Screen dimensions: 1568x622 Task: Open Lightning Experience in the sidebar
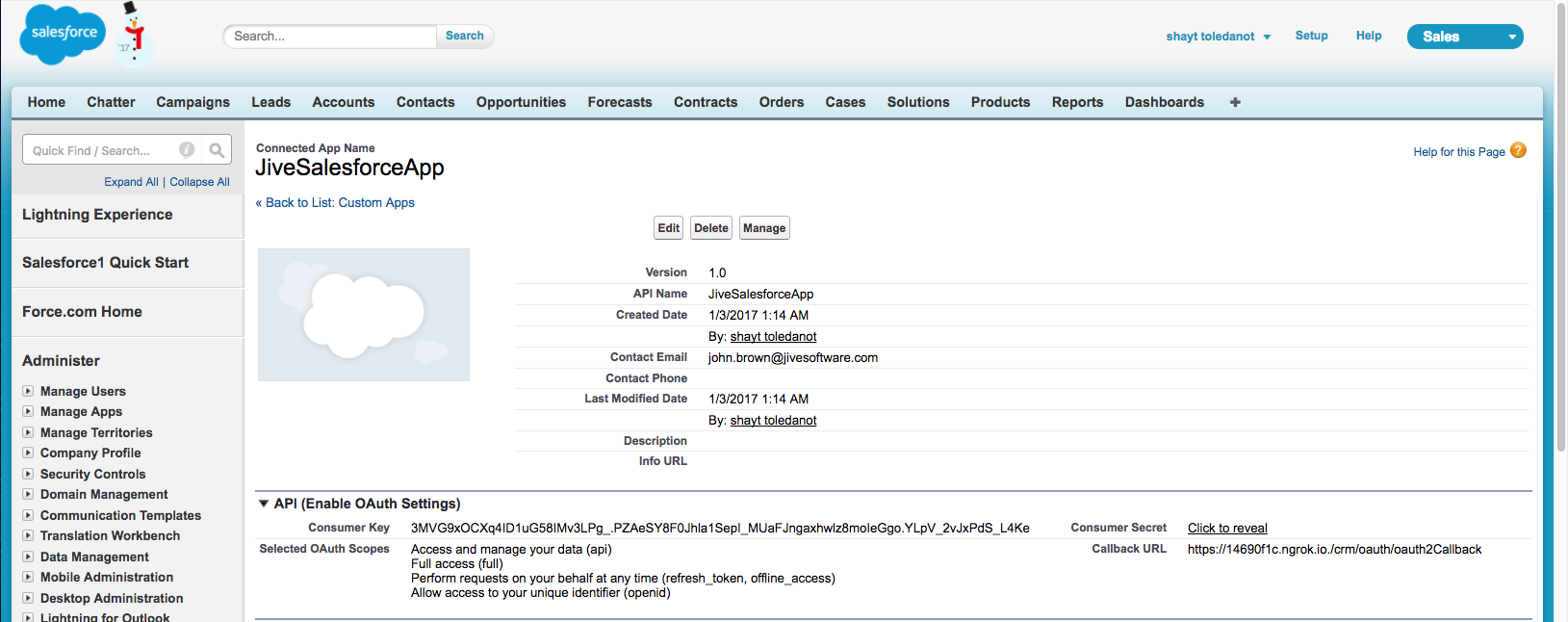(x=97, y=215)
